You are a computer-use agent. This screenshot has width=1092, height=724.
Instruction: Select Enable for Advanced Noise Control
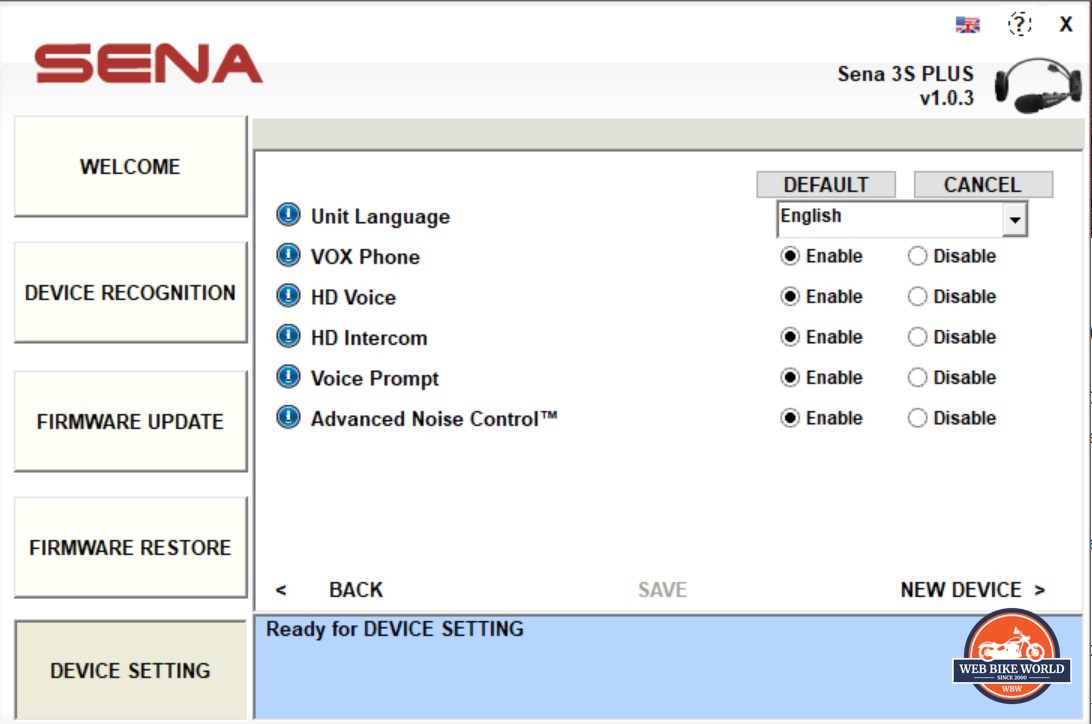pyautogui.click(x=791, y=418)
